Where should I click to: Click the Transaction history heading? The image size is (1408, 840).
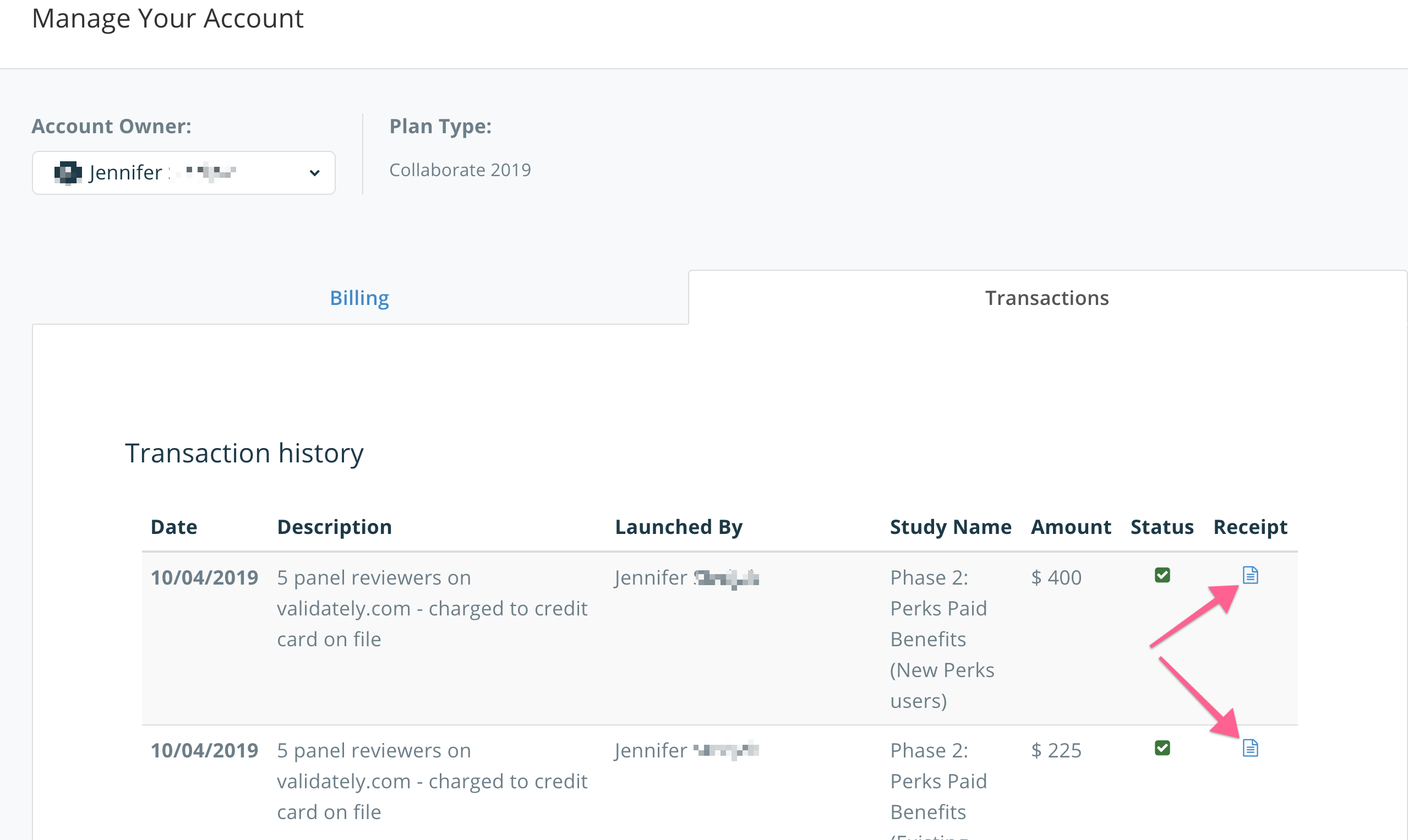click(244, 453)
